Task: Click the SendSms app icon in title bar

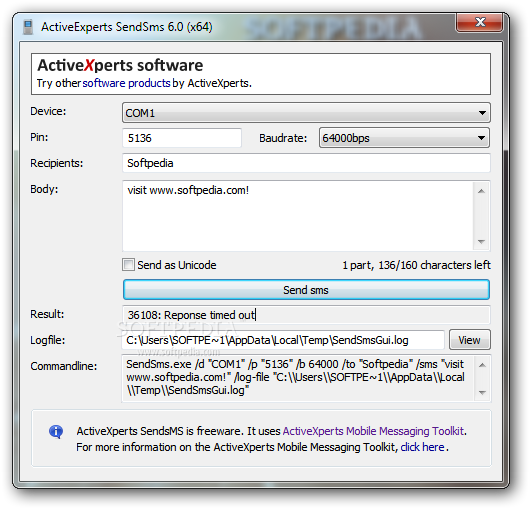Action: (x=28, y=27)
